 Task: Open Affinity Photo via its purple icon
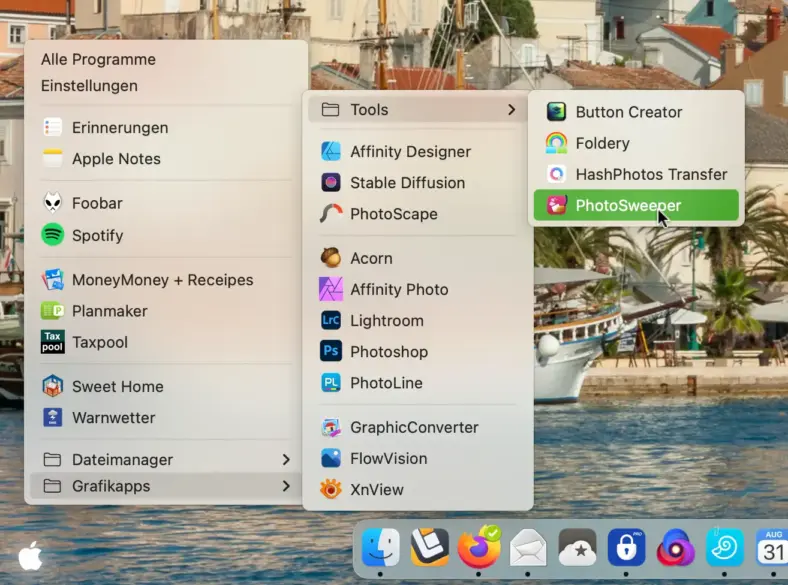[x=331, y=289]
